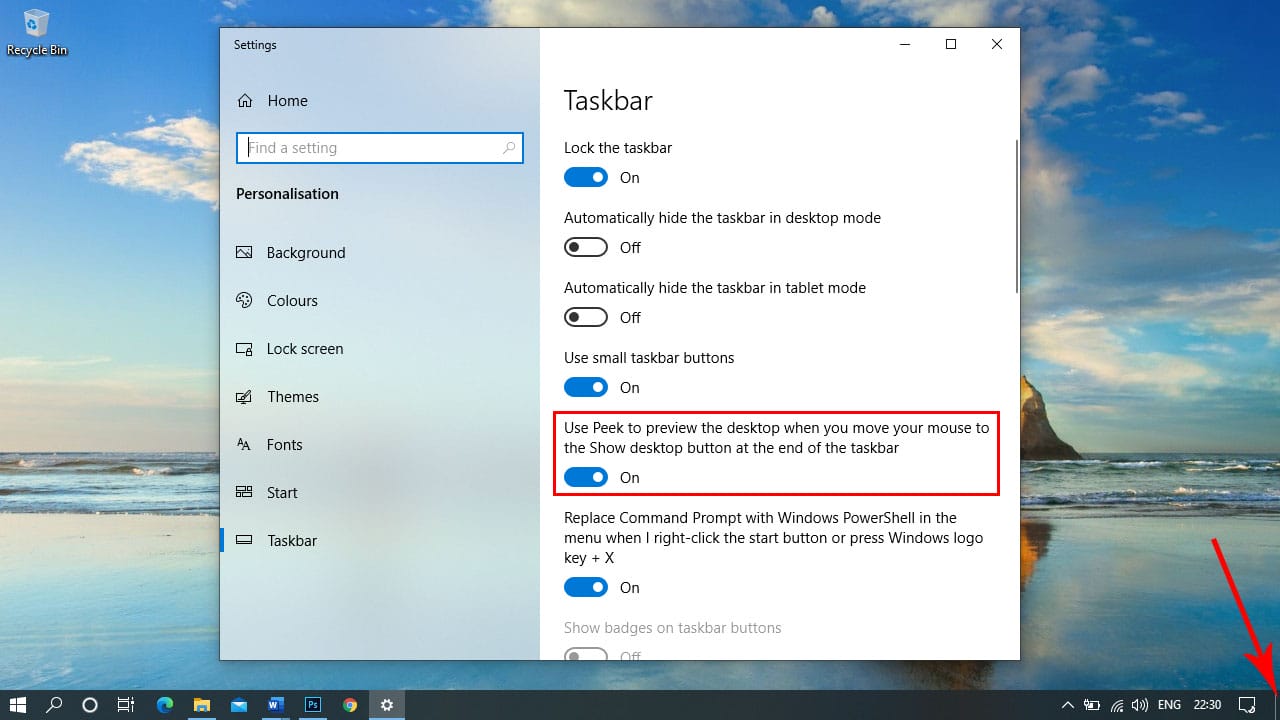Turn off Use small taskbar buttons
Image resolution: width=1280 pixels, height=720 pixels.
click(586, 387)
